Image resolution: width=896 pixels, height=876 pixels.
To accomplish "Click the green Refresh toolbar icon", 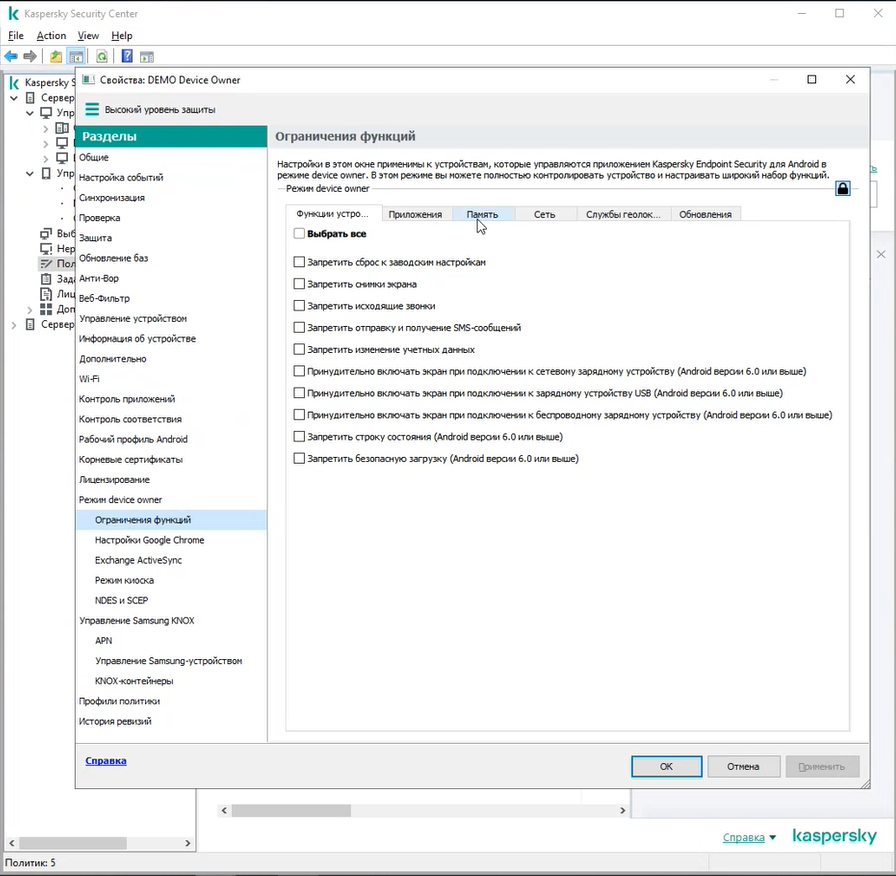I will 102,56.
